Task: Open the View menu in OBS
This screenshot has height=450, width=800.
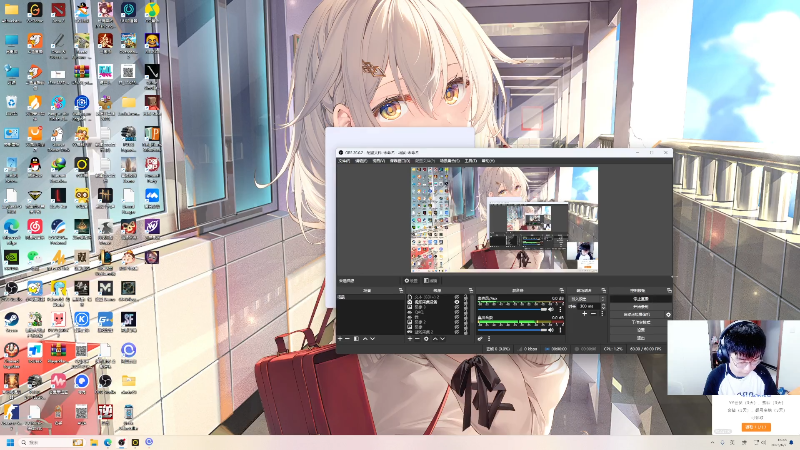Action: point(378,161)
